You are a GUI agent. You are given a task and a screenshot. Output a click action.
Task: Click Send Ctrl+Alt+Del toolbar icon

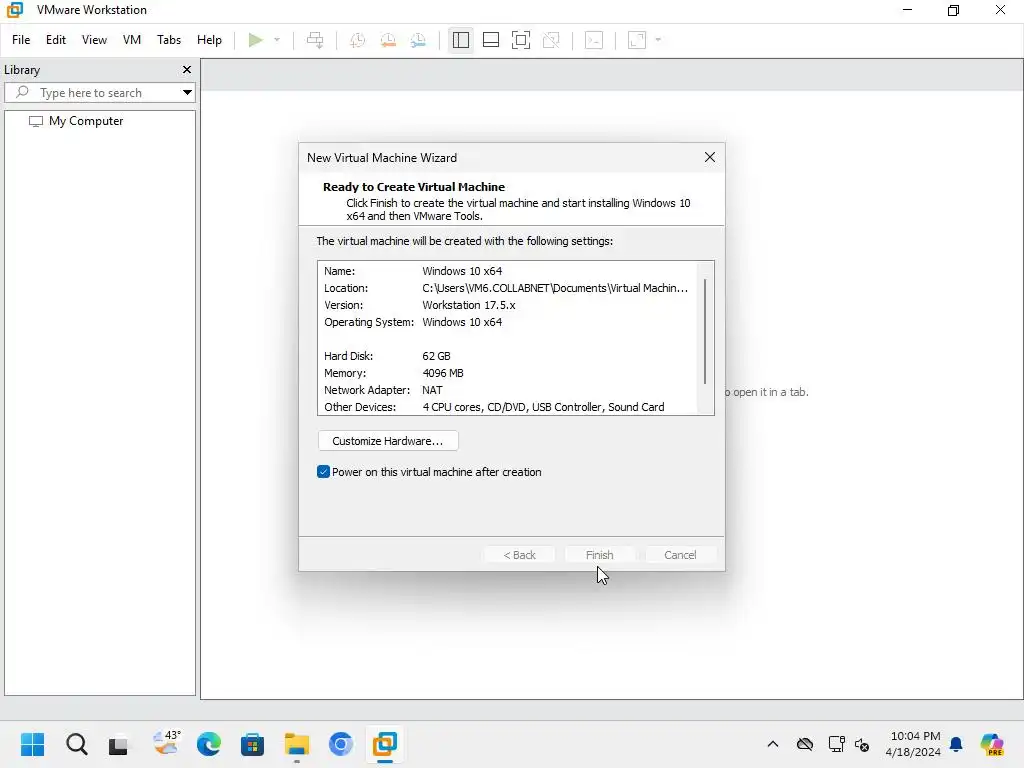point(315,40)
